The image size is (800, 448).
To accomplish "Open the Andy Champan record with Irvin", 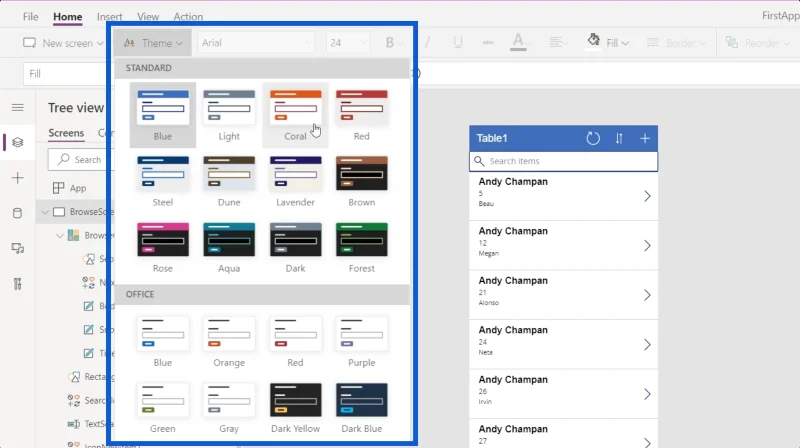I will coord(563,394).
